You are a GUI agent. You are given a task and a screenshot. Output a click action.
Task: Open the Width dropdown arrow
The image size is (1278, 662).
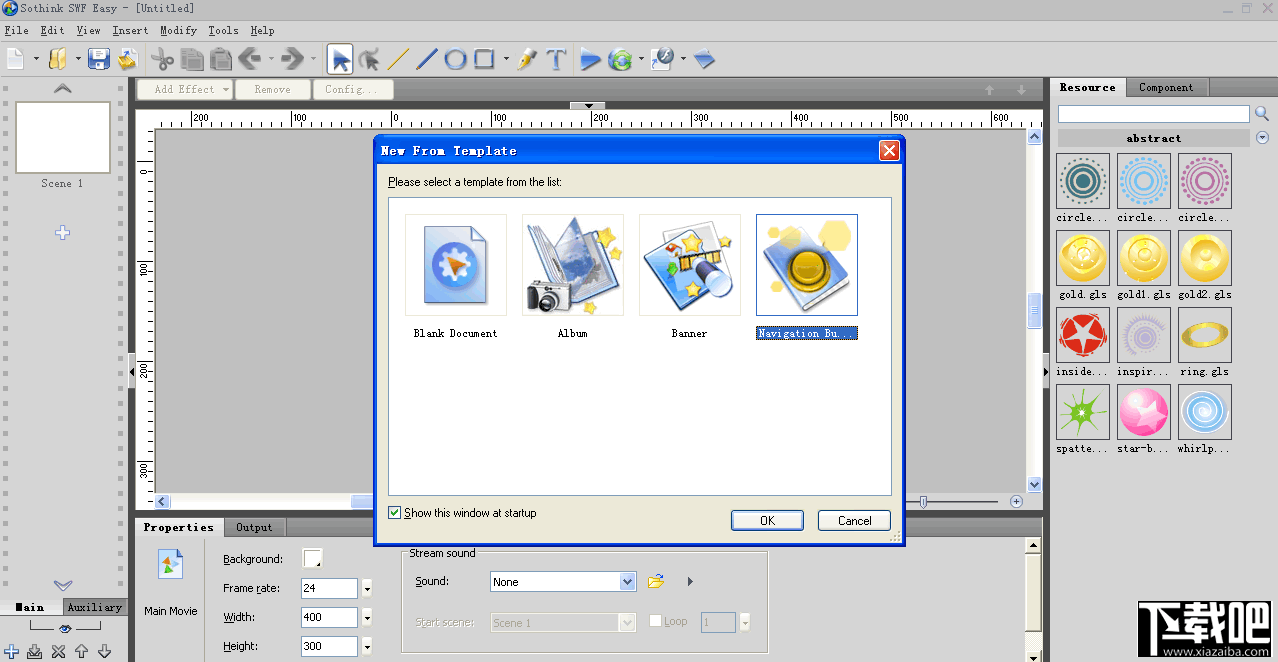(x=367, y=617)
